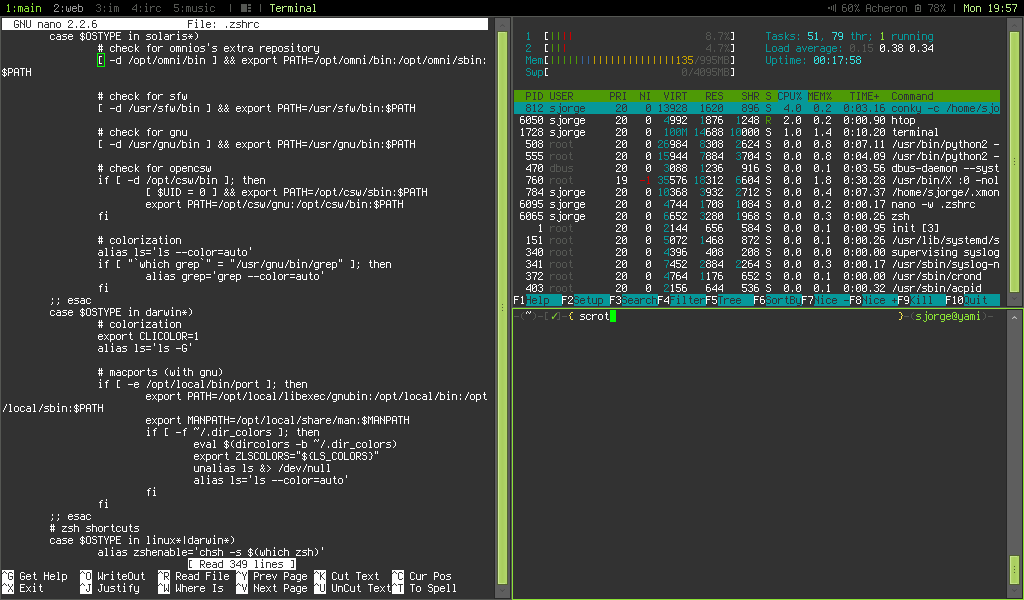Screen dimensions: 1024x600
Task: Click the battery 78% indicator
Action: click(x=929, y=8)
